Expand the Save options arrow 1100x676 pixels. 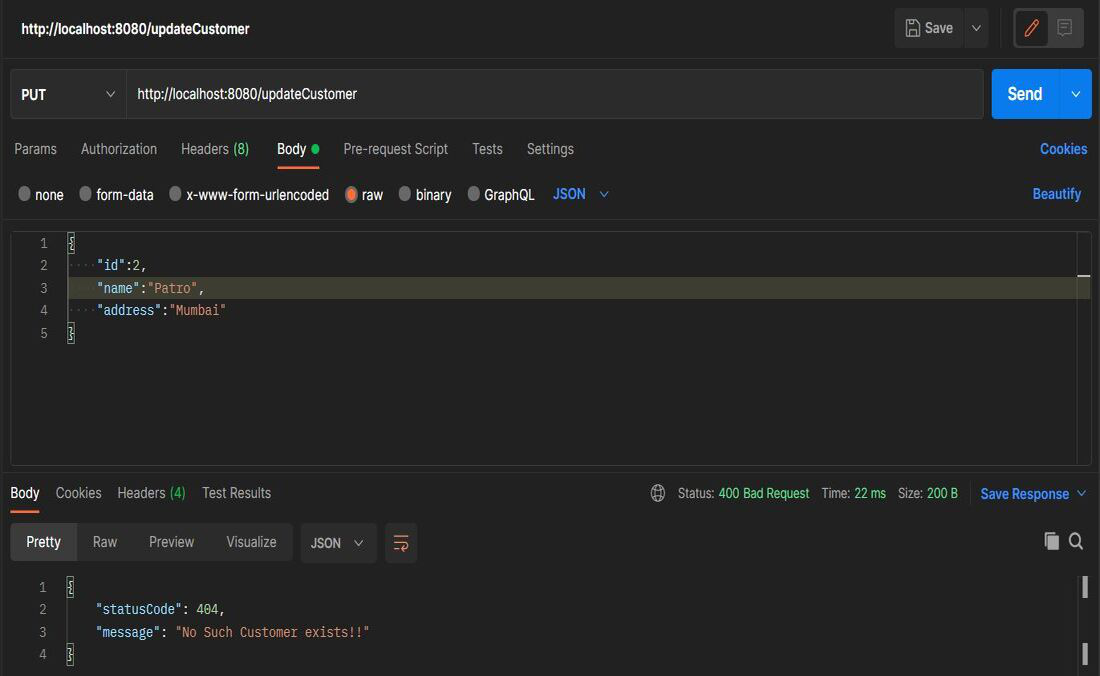(x=976, y=28)
